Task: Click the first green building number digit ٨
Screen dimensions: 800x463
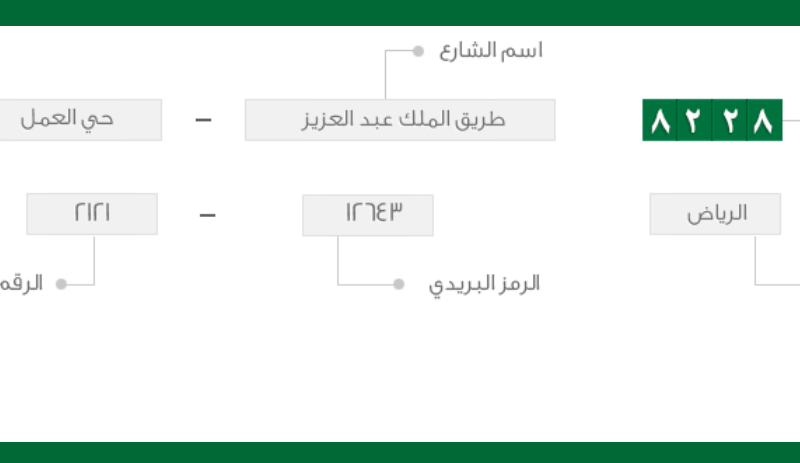Action: pos(660,120)
